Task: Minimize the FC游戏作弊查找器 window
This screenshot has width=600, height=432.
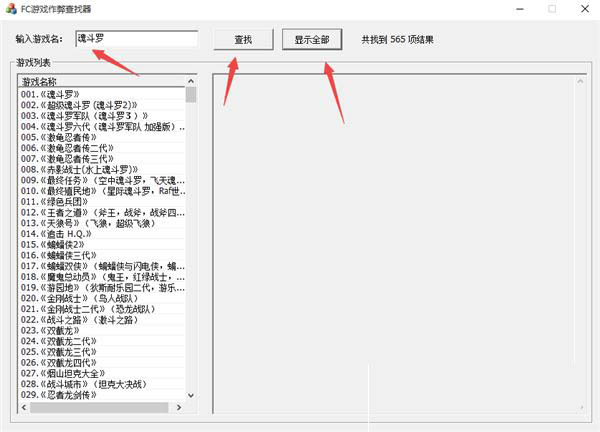Action: (520, 9)
